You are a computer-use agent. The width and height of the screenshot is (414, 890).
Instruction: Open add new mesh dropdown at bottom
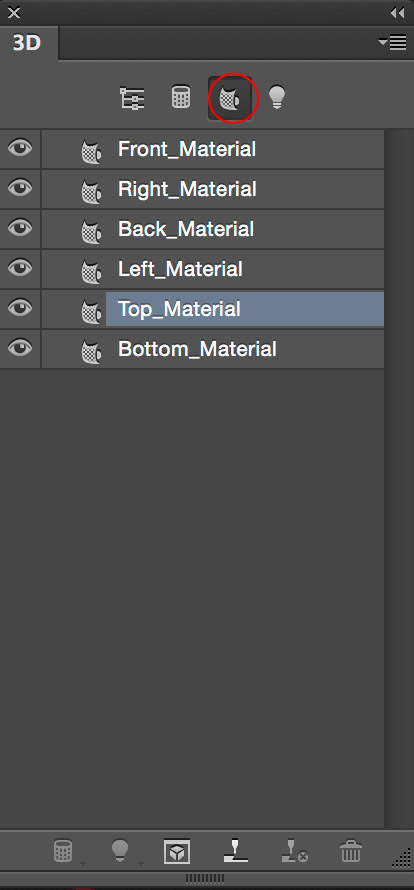67,852
